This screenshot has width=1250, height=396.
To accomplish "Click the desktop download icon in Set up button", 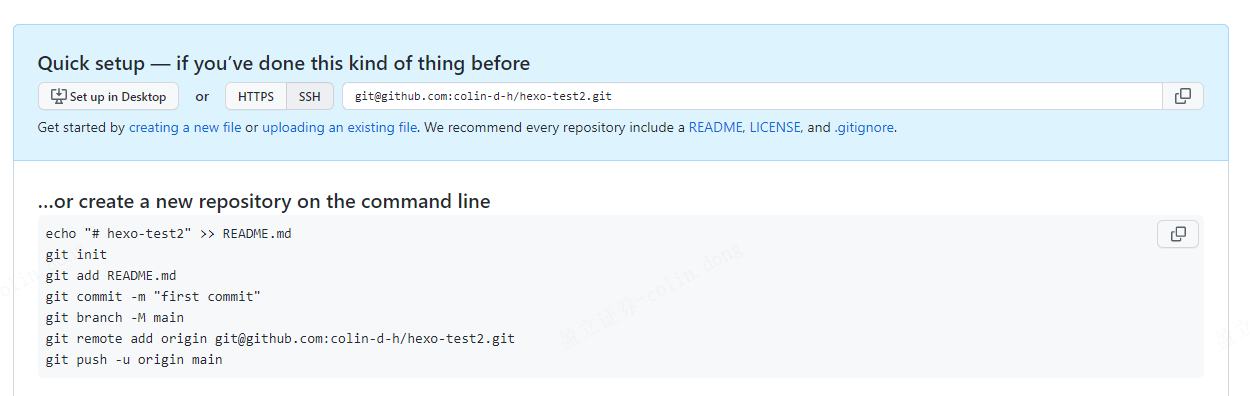I will tap(58, 97).
